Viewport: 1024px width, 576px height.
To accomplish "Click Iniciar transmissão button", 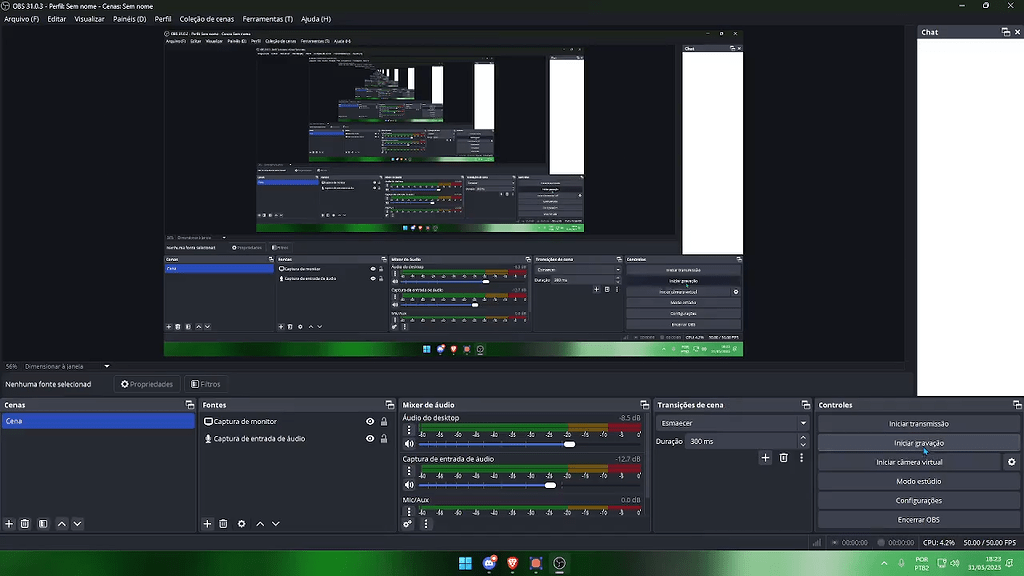I will 918,423.
